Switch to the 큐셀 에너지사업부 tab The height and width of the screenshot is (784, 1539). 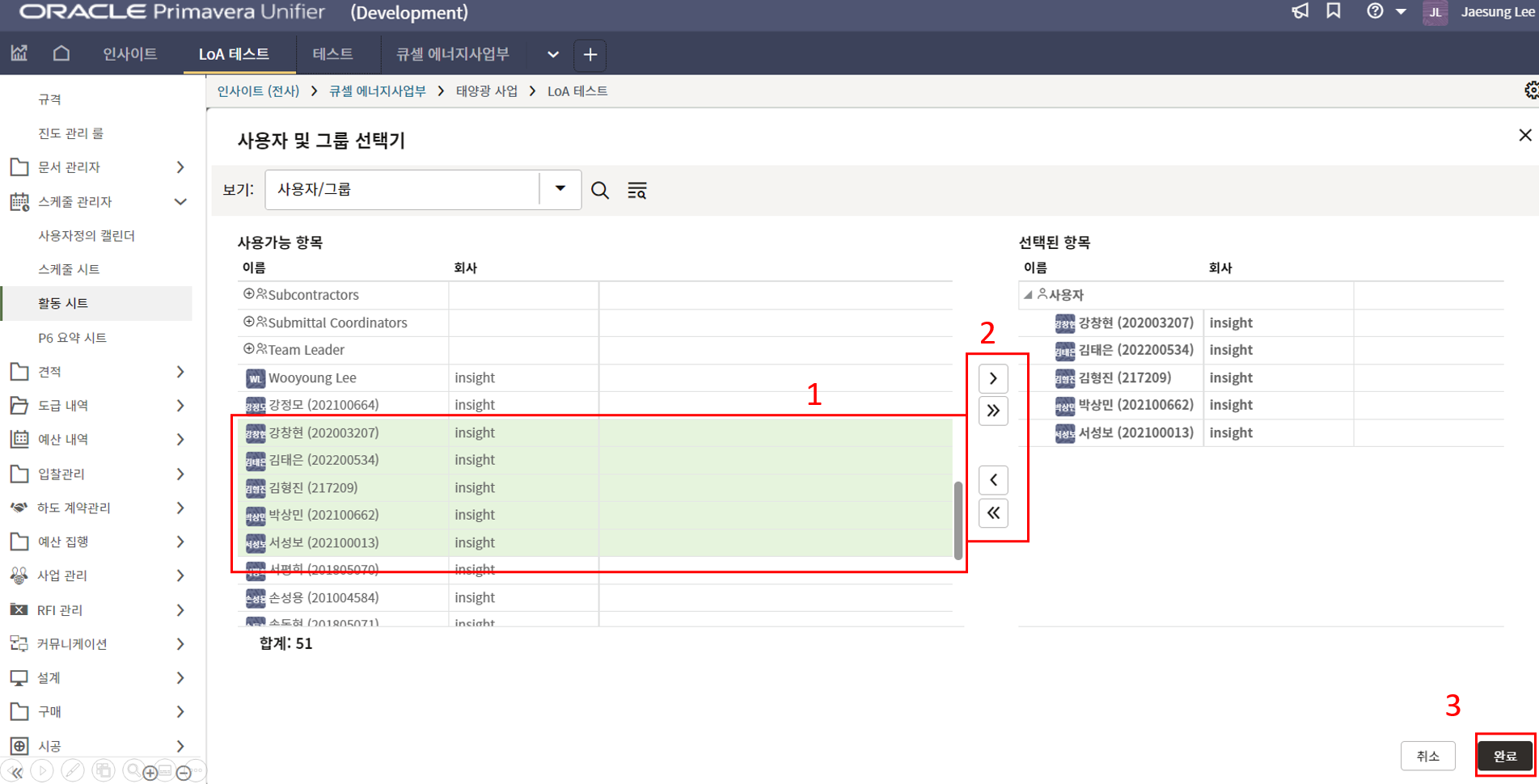point(452,54)
